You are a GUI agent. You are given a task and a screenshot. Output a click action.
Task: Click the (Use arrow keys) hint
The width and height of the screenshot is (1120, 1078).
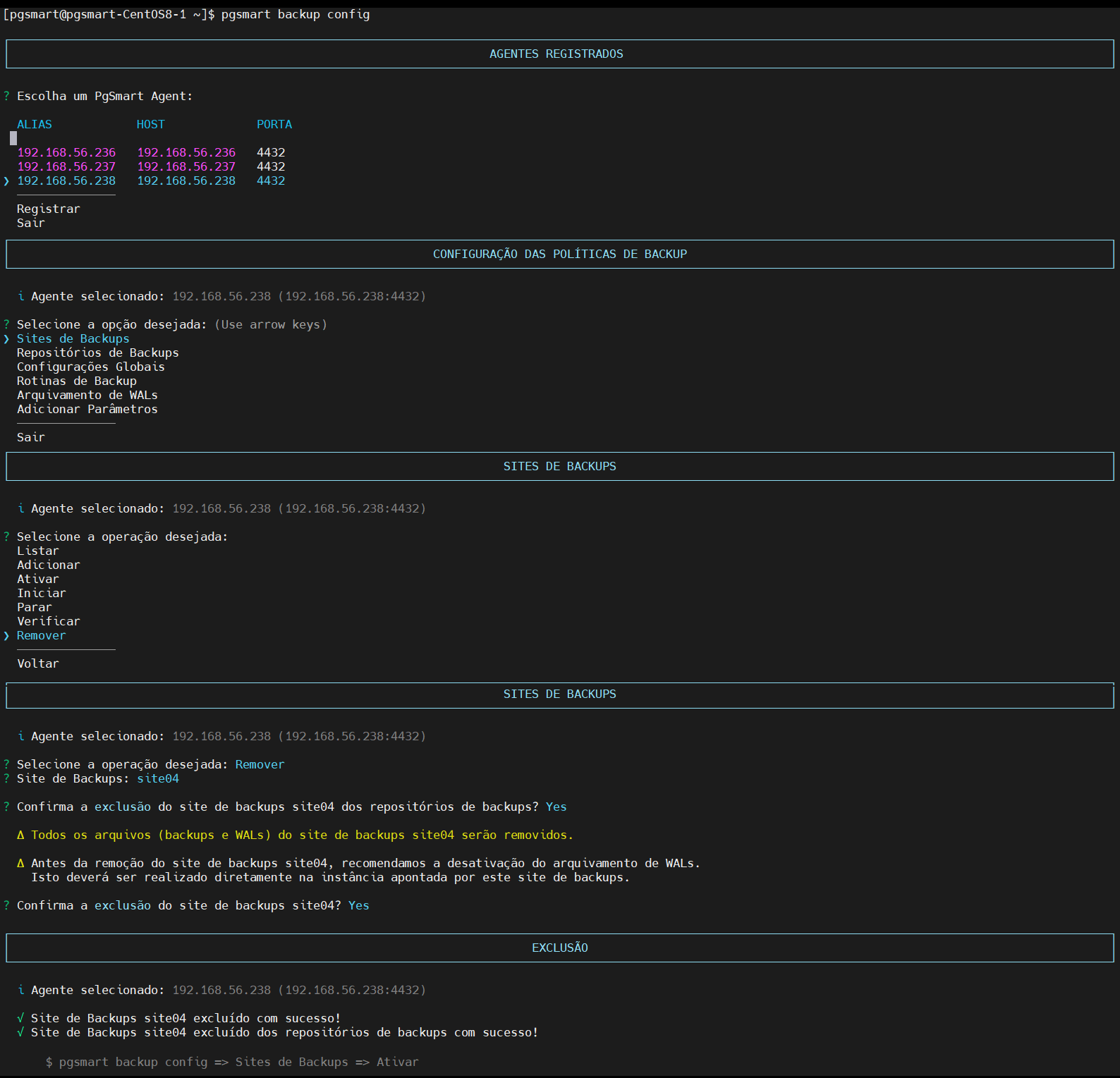(x=271, y=324)
